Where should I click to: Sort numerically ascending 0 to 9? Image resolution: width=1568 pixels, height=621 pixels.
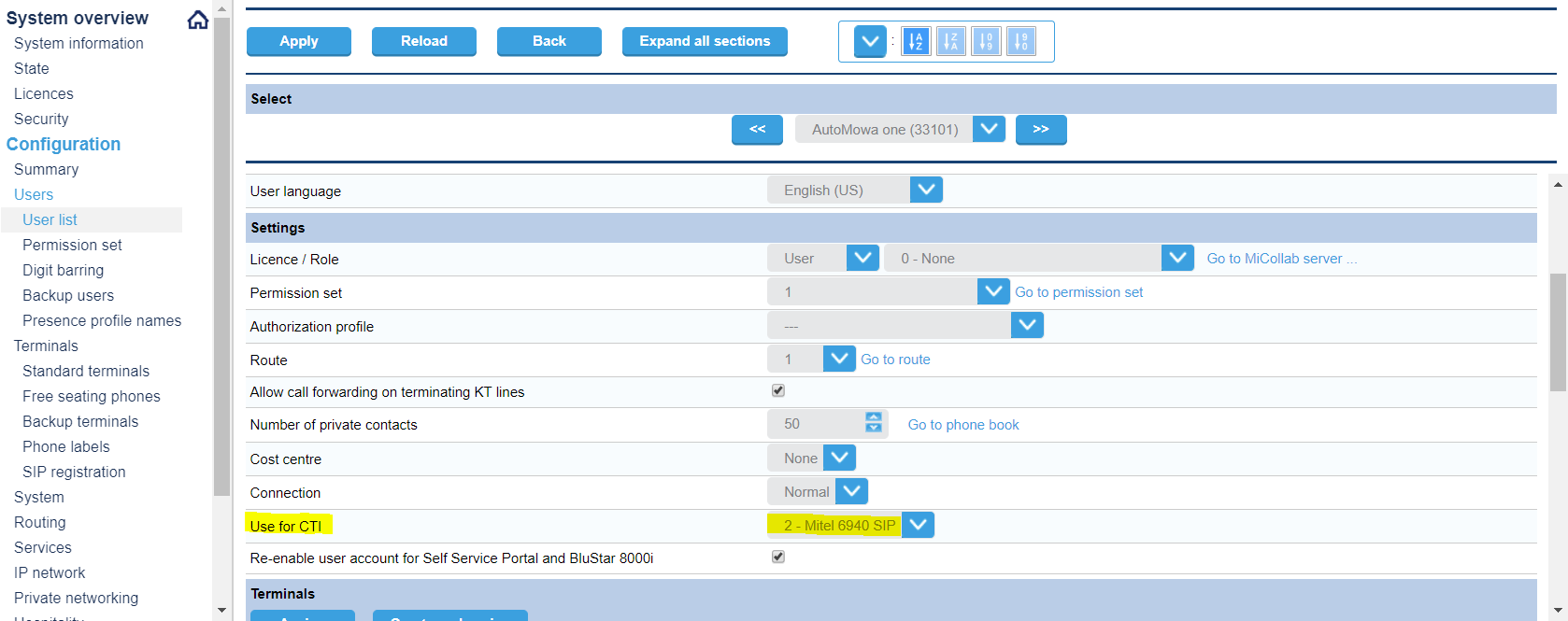coord(986,41)
